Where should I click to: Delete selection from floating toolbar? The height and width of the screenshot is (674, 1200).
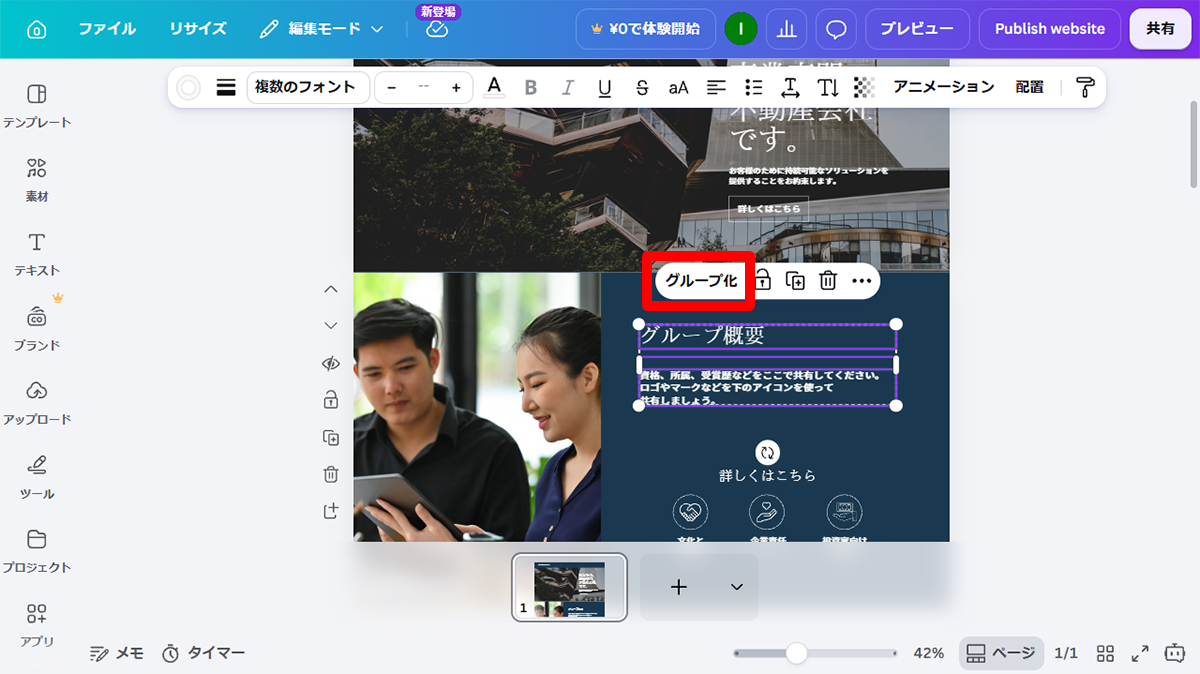click(828, 281)
